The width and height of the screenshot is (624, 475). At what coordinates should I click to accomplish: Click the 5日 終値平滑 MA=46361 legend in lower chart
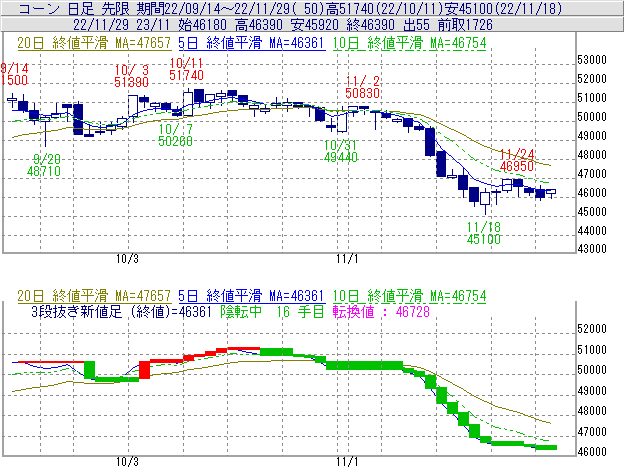[252, 296]
